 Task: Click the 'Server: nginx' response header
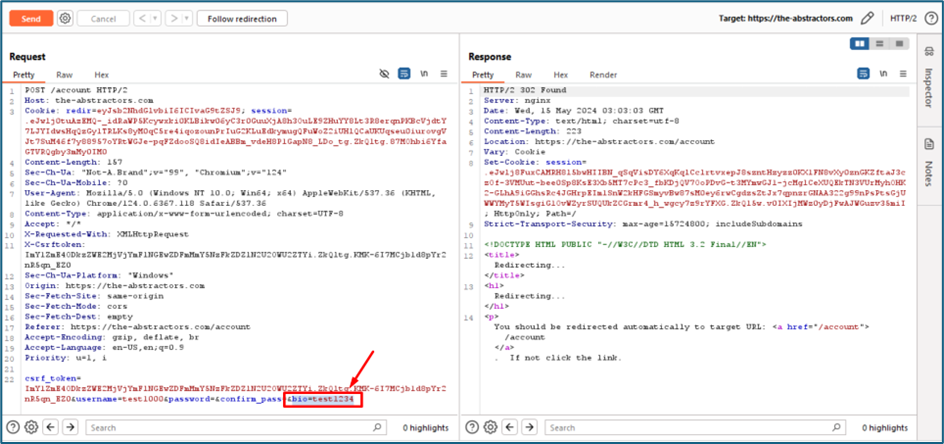[516, 101]
